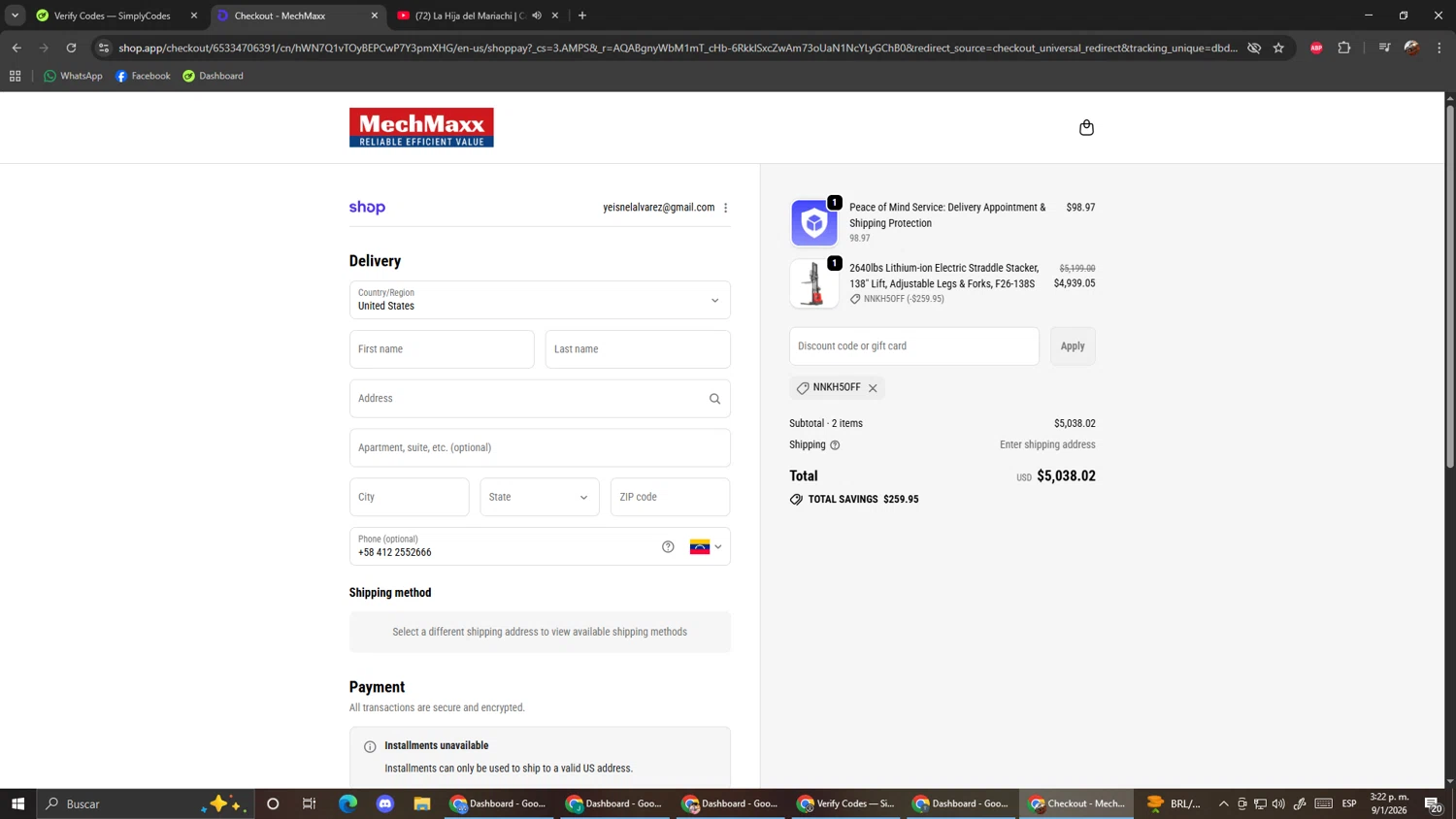The height and width of the screenshot is (819, 1456).
Task: Open the Chrome three-dot menu
Action: (x=1439, y=48)
